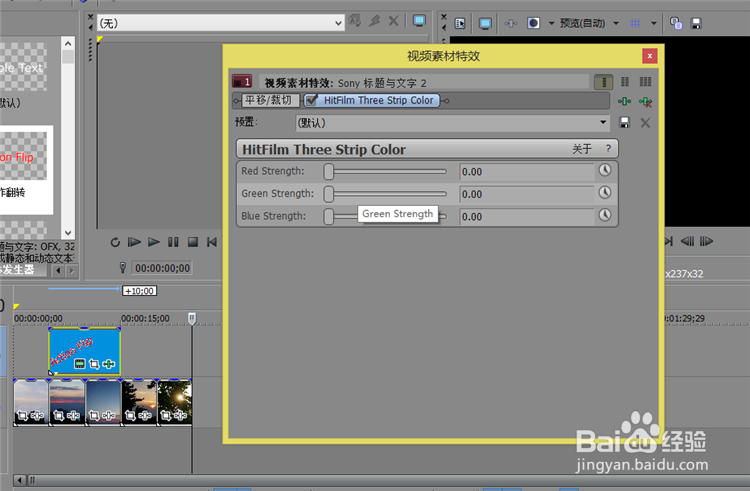
Task: Click the Blue Strength value field
Action: tap(527, 217)
